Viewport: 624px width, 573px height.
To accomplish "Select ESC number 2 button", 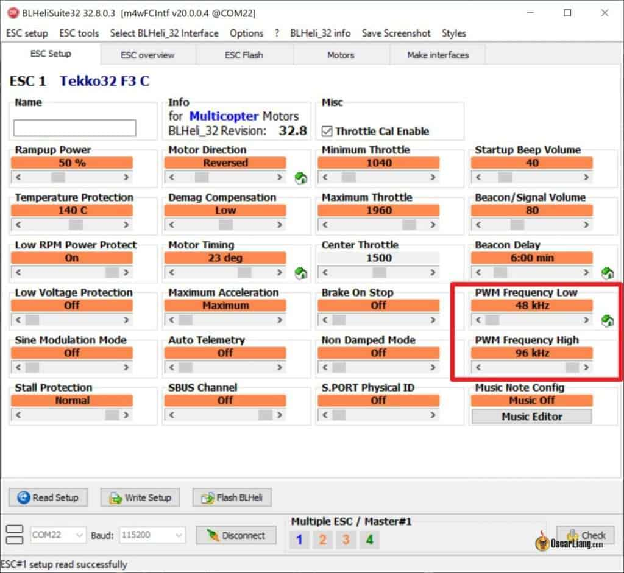I will 323,540.
